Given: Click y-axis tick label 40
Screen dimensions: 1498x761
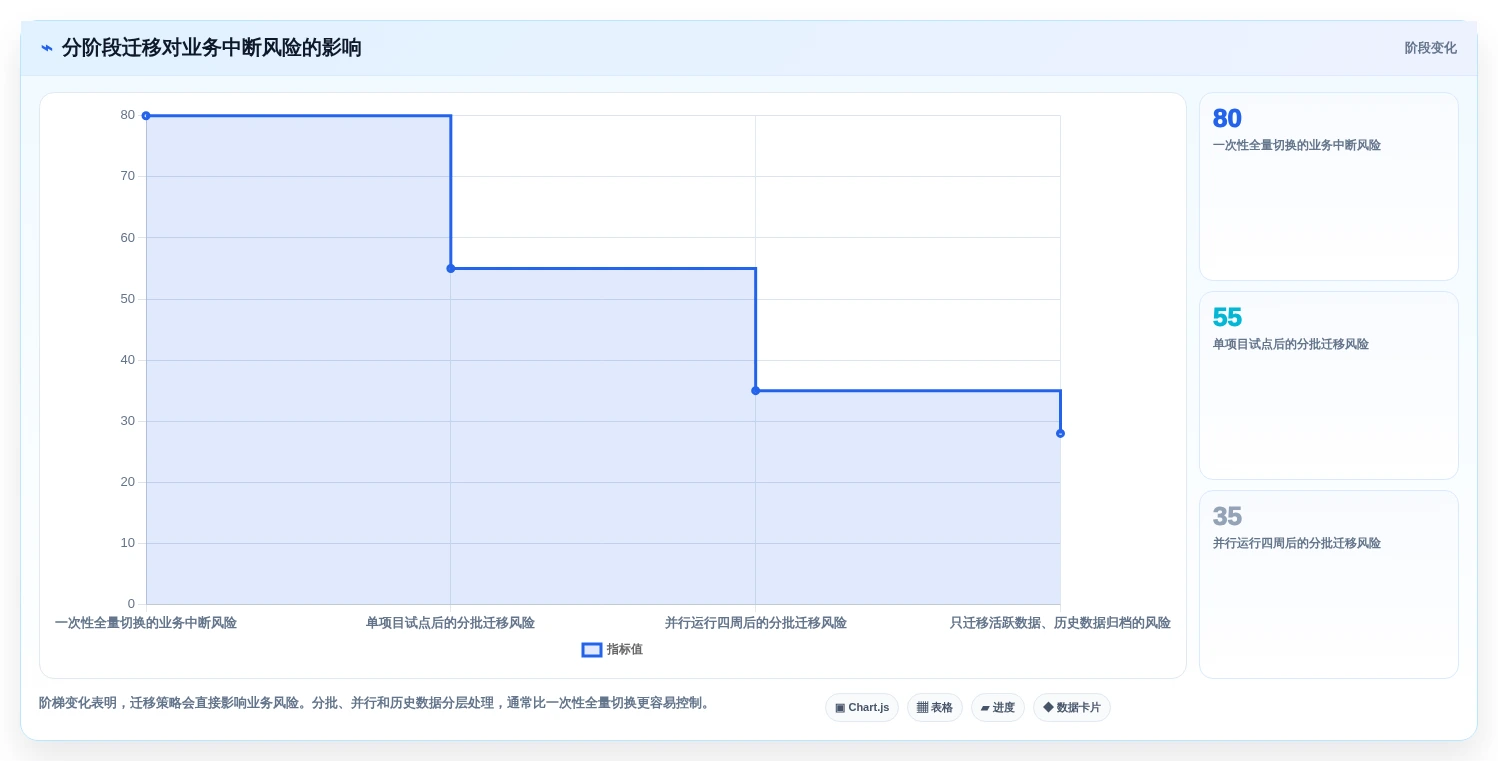Looking at the screenshot, I should point(127,360).
